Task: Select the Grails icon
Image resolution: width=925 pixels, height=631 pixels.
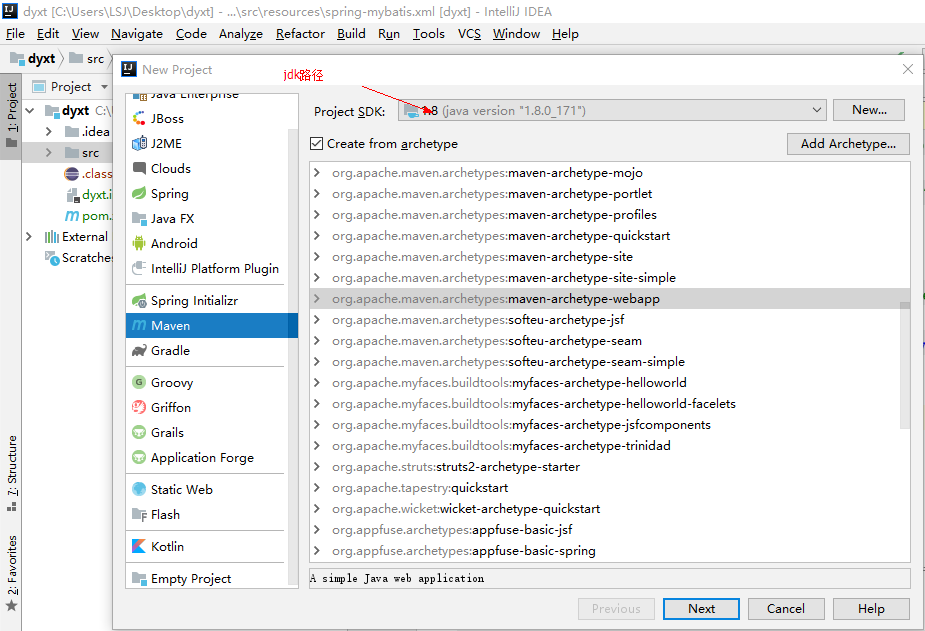Action: tap(139, 432)
